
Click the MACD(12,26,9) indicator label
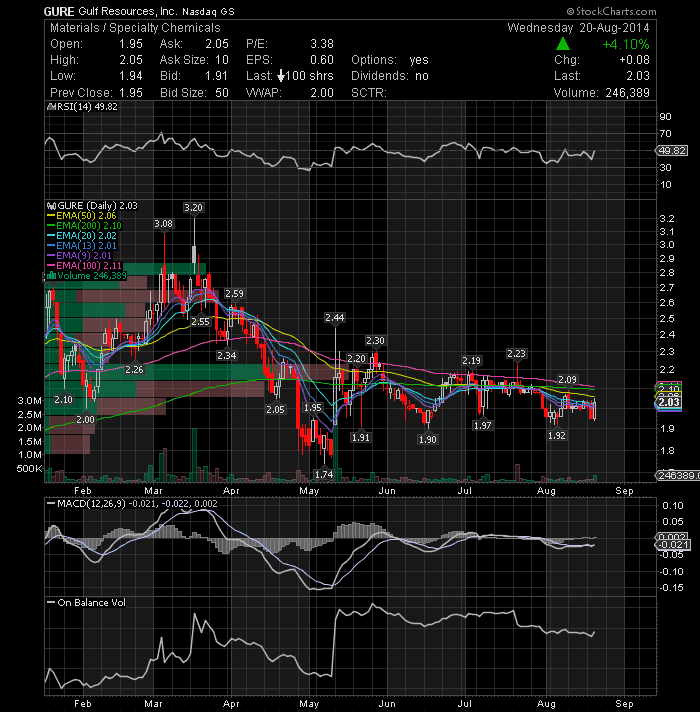coord(92,504)
